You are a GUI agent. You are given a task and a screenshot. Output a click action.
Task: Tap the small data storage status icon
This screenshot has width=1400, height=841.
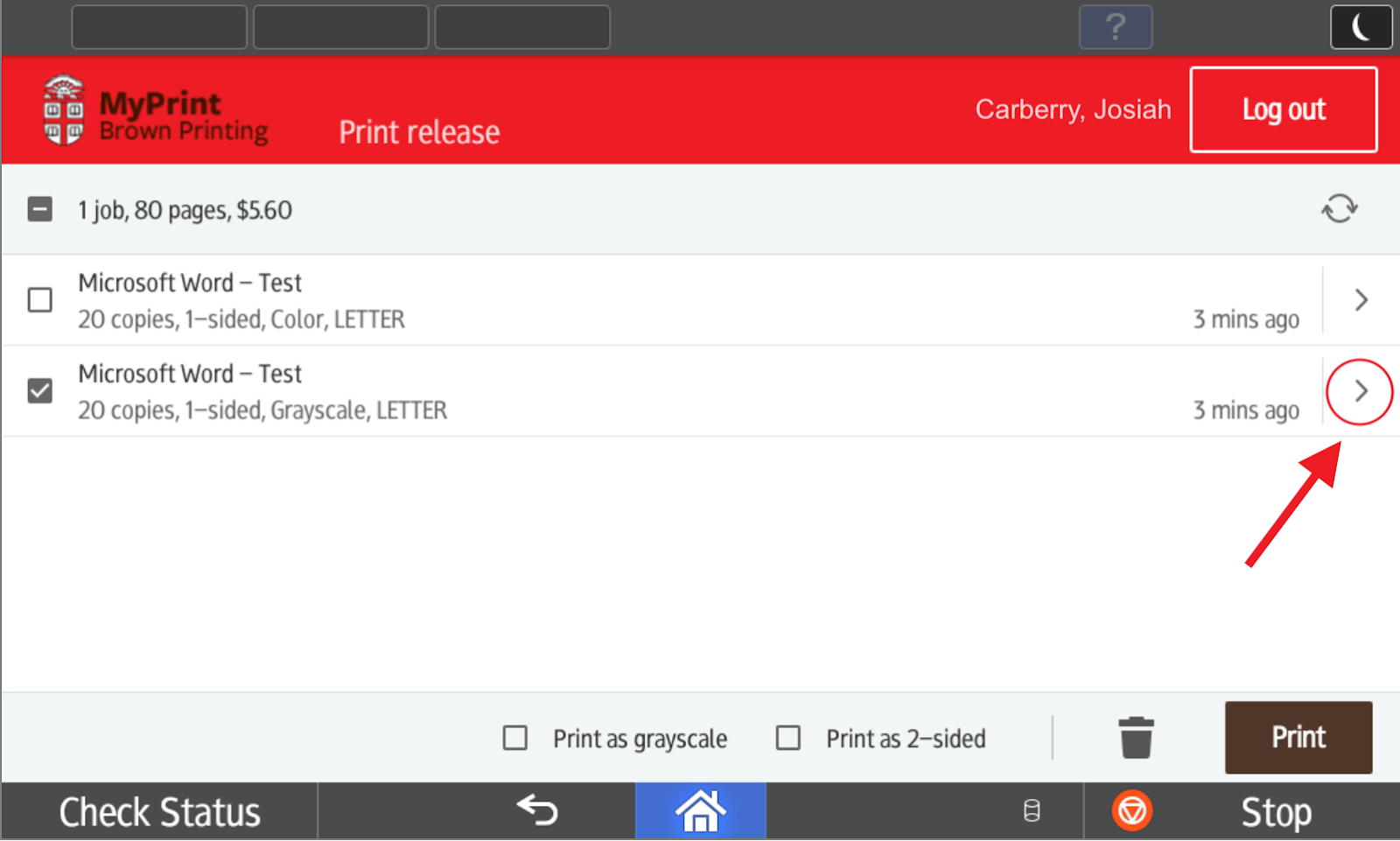(1032, 811)
